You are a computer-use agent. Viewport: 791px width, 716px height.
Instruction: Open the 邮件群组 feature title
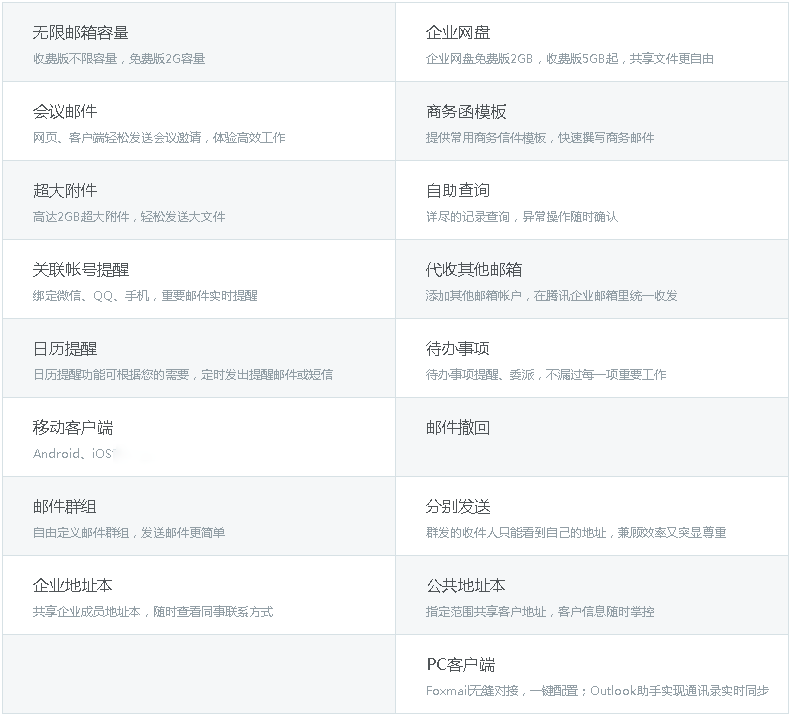65,507
